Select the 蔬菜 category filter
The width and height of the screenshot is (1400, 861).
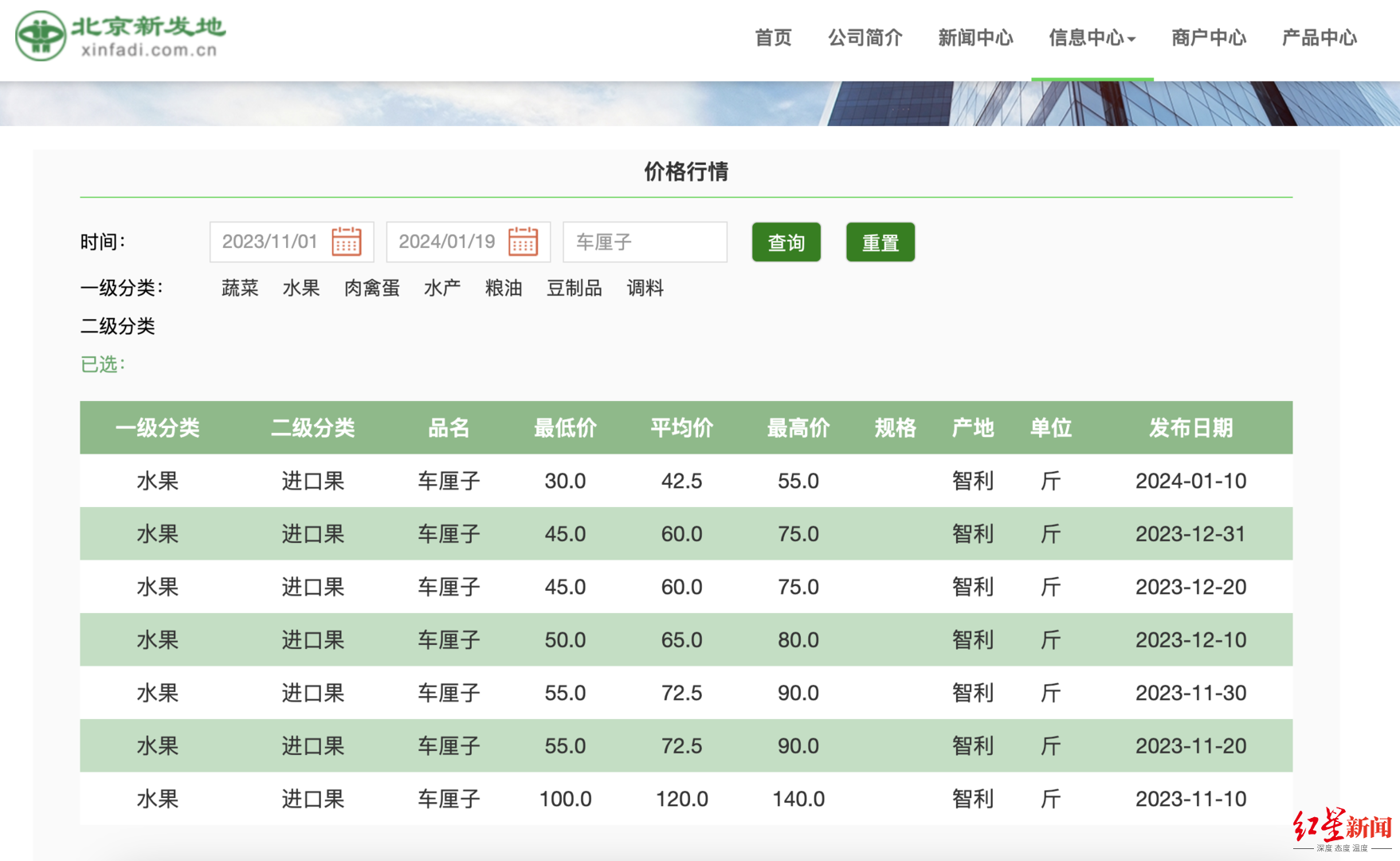coord(238,289)
